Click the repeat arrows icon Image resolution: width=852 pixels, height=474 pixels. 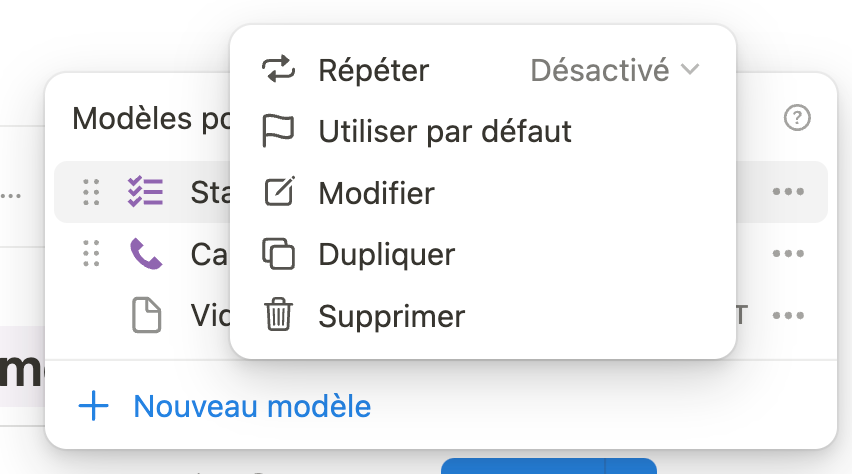tap(278, 70)
